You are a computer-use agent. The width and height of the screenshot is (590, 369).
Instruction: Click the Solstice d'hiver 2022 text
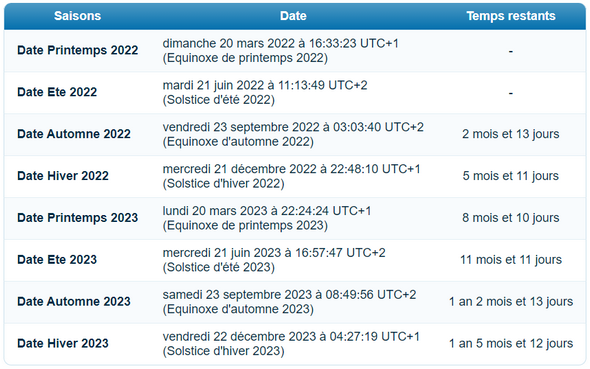tap(224, 184)
